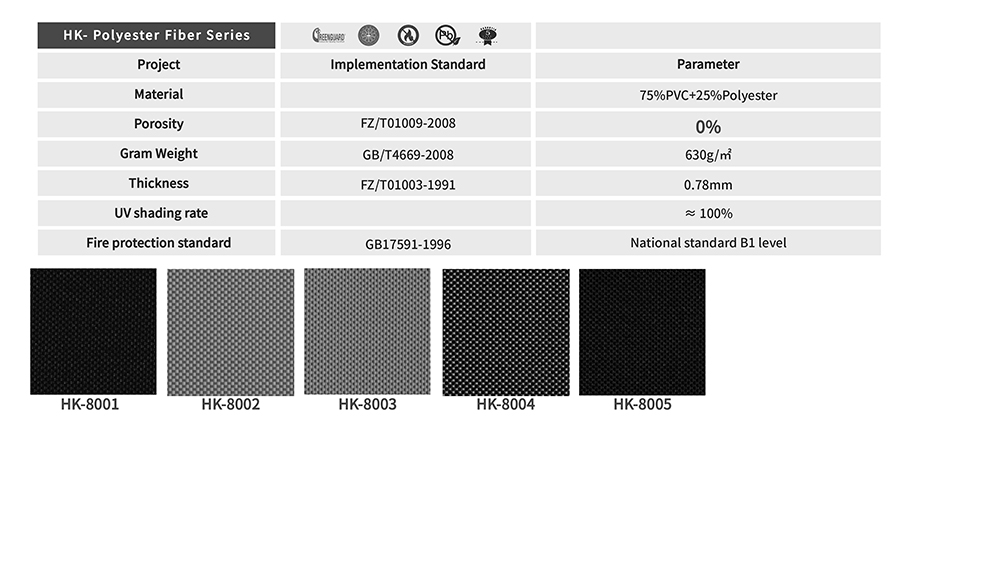Click the National standard B1 level cell

coord(708,243)
